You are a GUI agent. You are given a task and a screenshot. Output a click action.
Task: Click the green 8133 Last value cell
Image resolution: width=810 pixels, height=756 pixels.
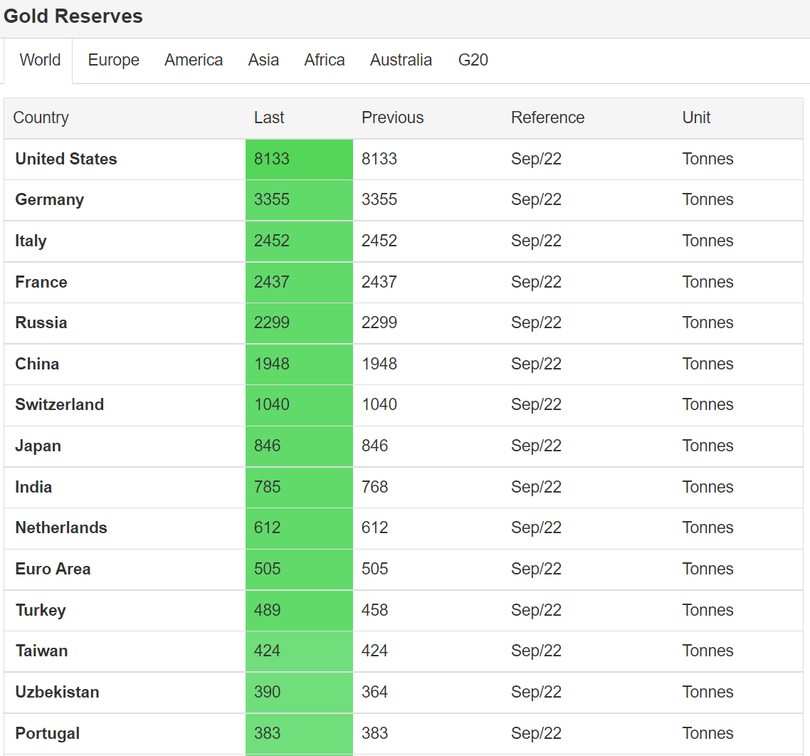pyautogui.click(x=299, y=159)
